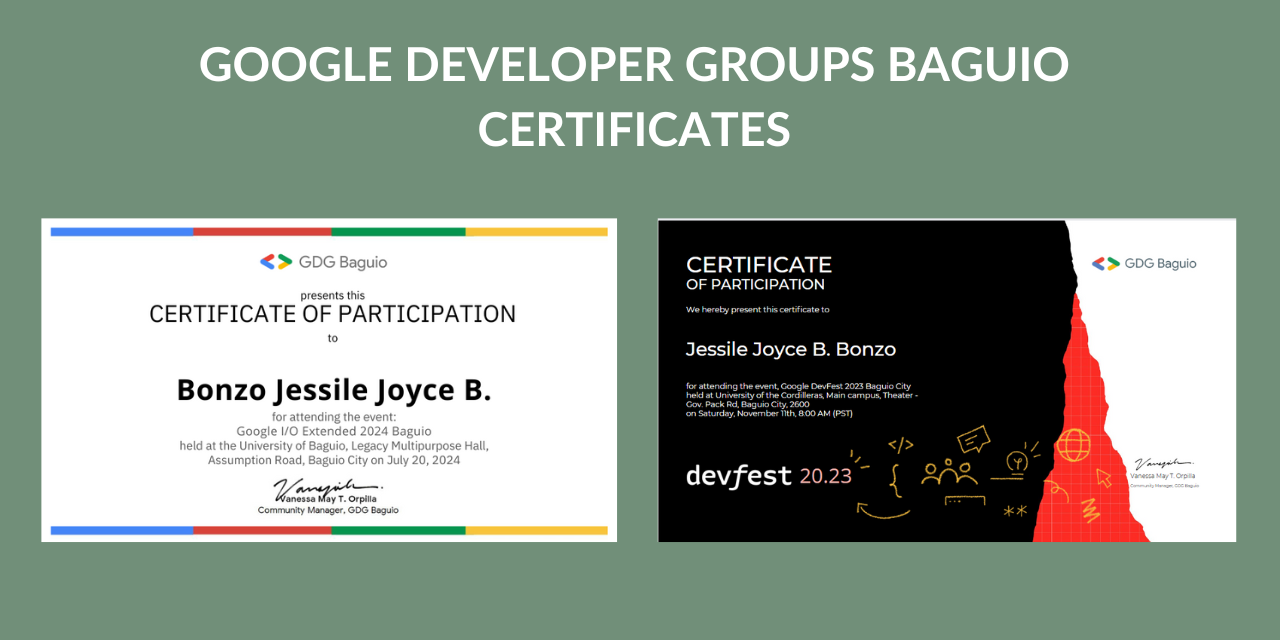The image size is (1280, 640).
Task: Click the 'devfest 20.23' logo text
Action: tap(769, 476)
